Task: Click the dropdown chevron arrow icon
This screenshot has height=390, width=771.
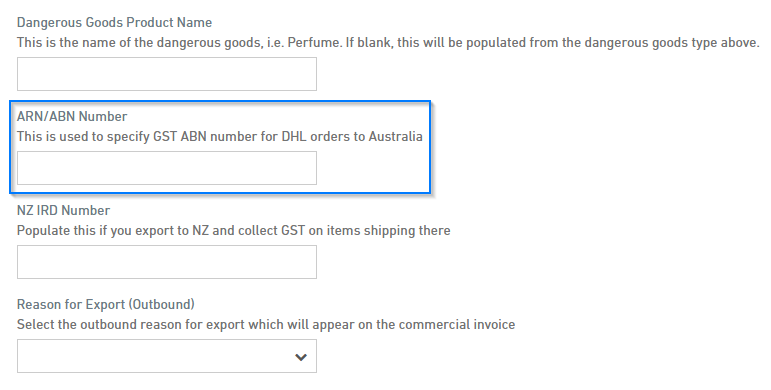Action: (x=301, y=357)
